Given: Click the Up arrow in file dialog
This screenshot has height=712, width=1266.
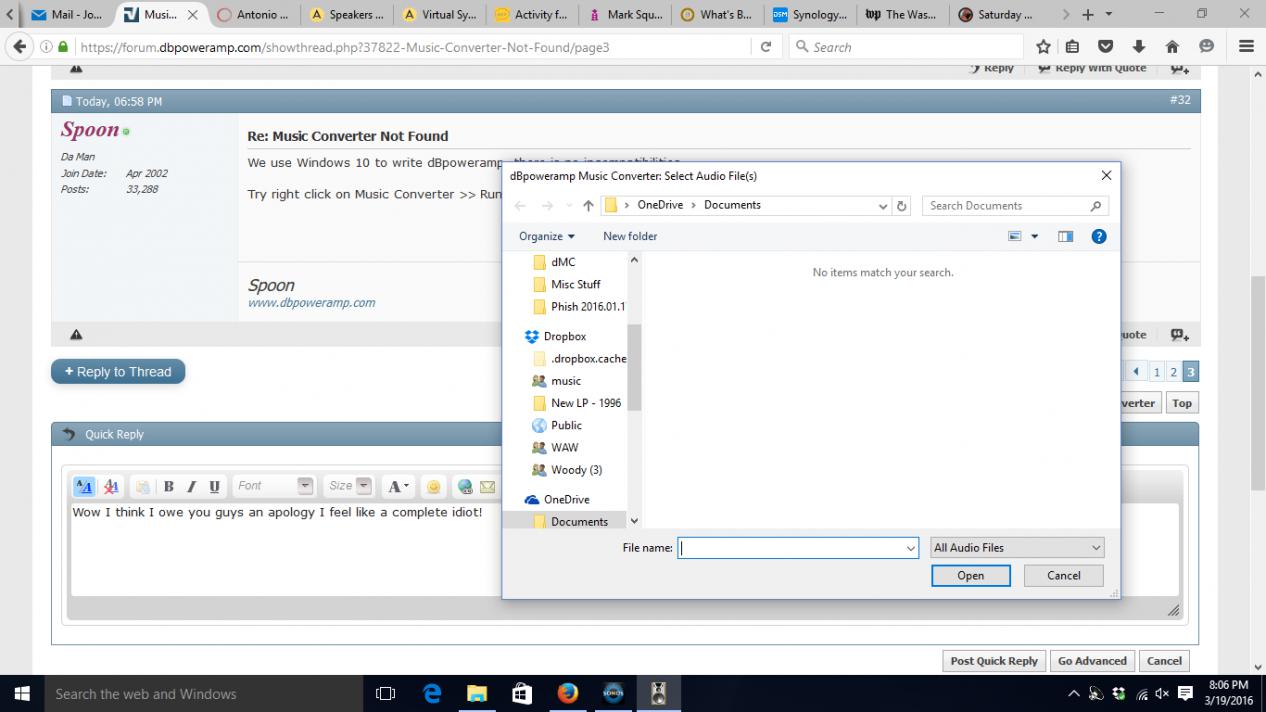Looking at the screenshot, I should pyautogui.click(x=588, y=206).
